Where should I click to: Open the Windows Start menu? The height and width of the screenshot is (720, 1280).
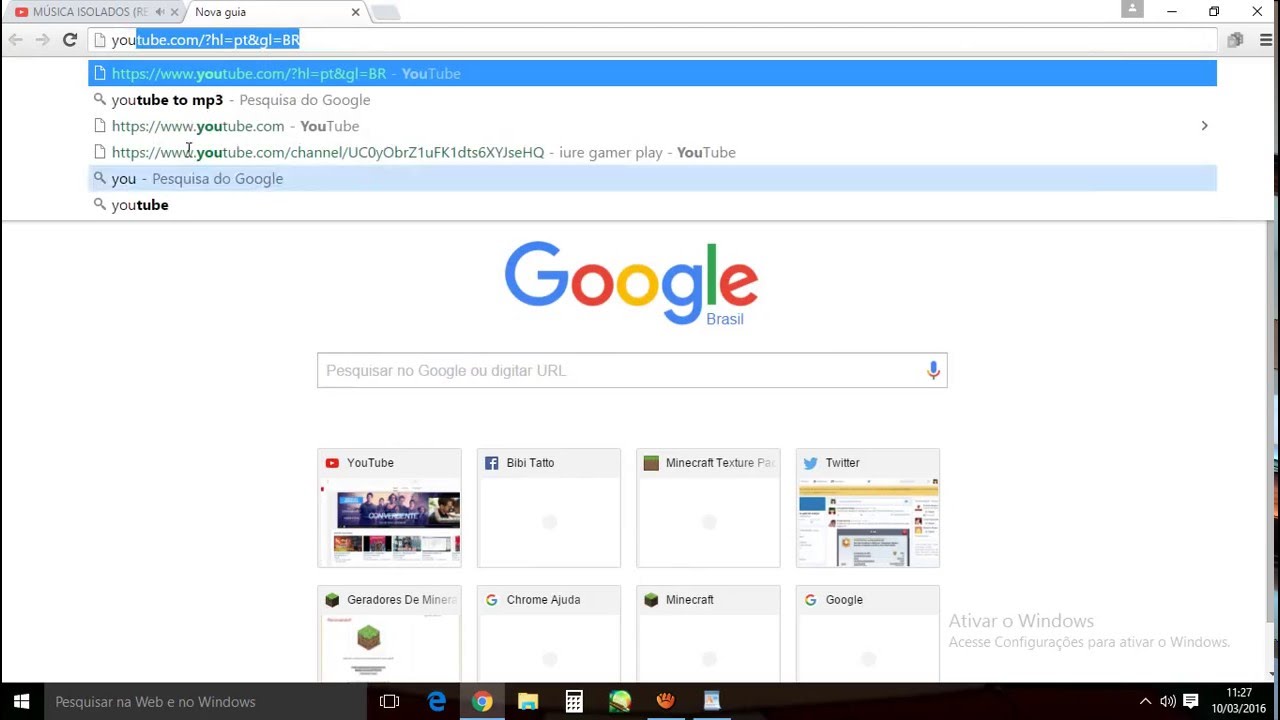[x=22, y=701]
